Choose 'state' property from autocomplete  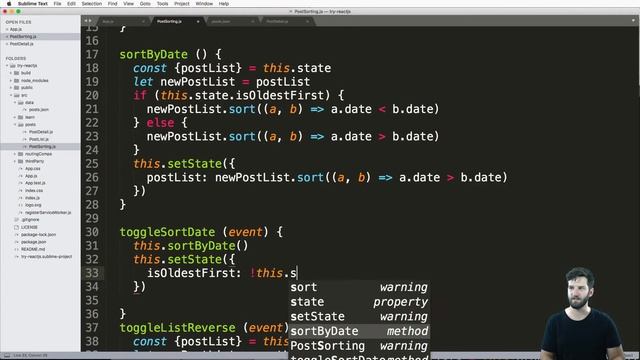tap(359, 302)
